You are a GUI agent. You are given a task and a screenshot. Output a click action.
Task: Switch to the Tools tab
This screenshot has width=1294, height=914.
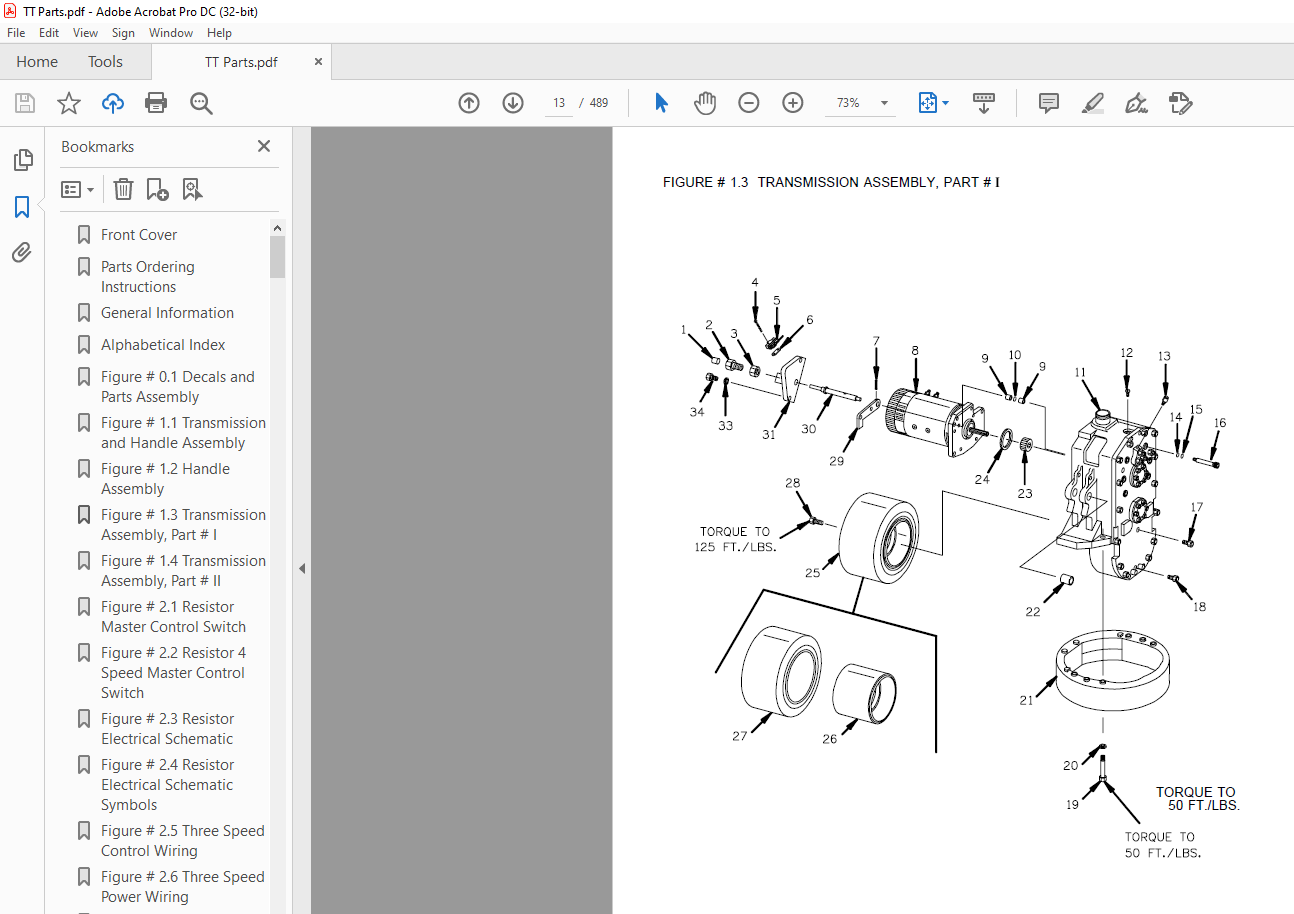(x=105, y=62)
